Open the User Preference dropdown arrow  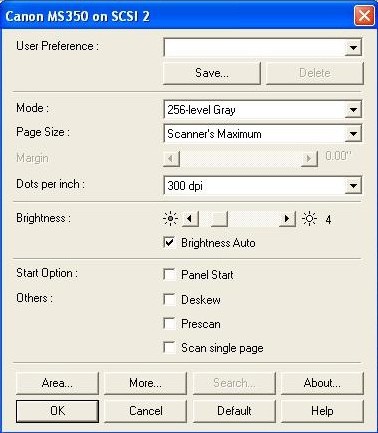pos(353,48)
